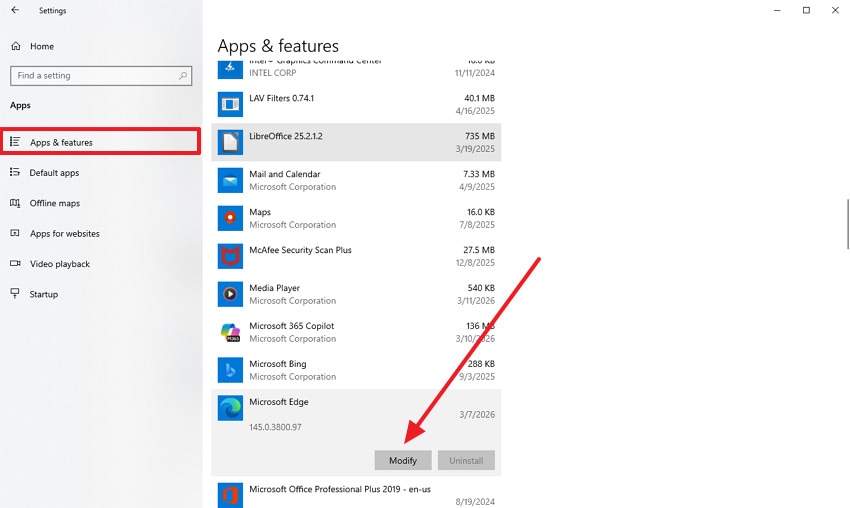Image resolution: width=850 pixels, height=508 pixels.
Task: Close the Settings window
Action: [835, 10]
